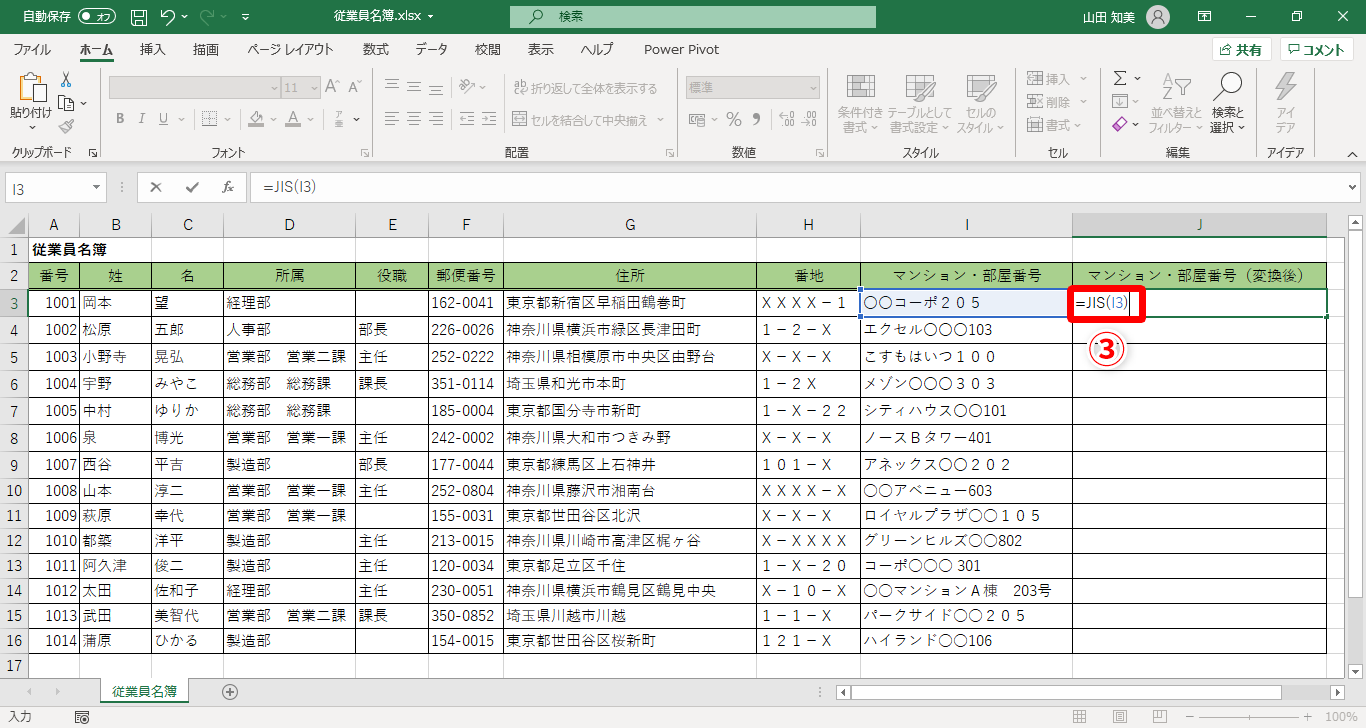Apply the Comma Style format

757,119
